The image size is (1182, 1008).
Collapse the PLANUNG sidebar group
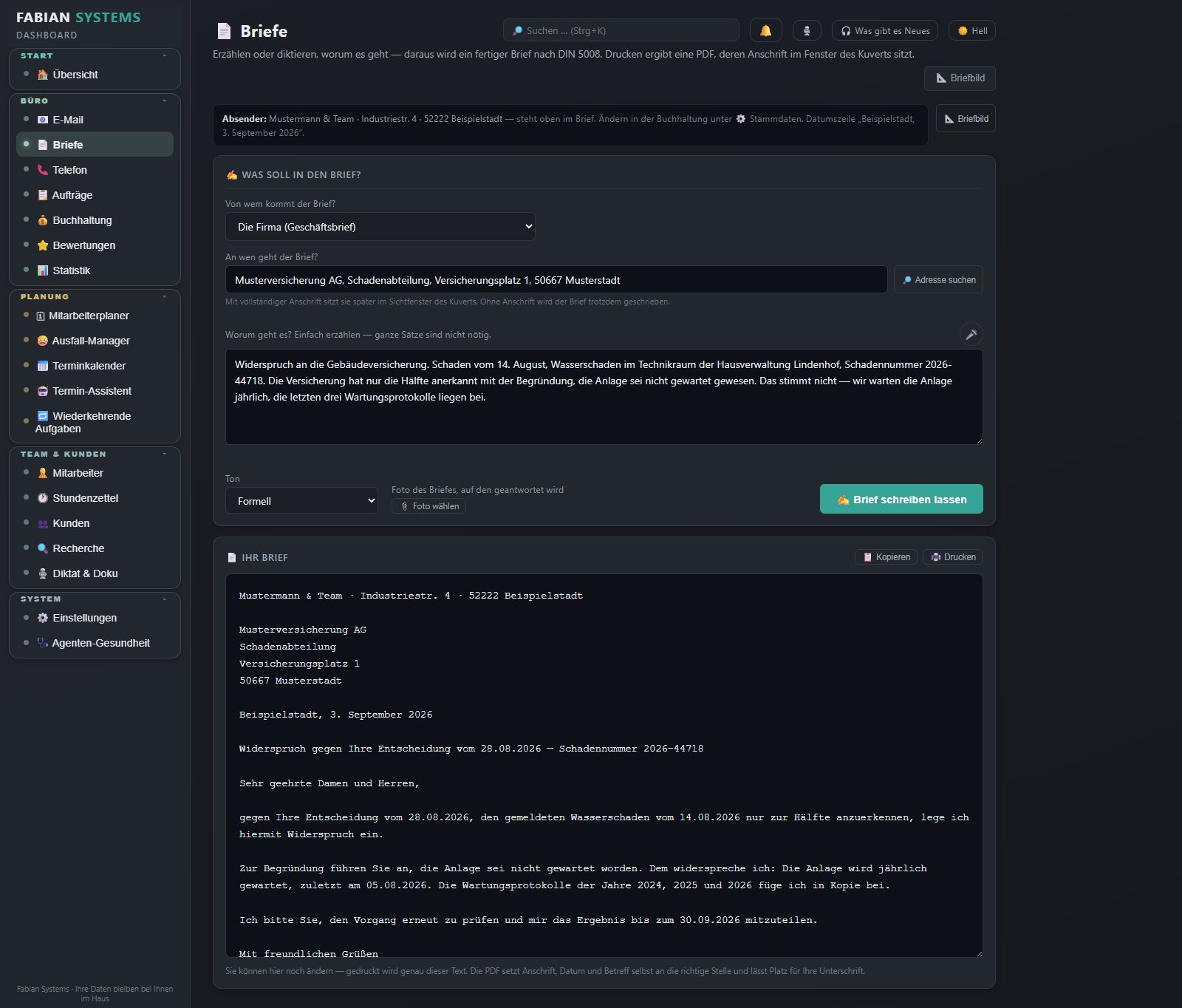click(95, 297)
